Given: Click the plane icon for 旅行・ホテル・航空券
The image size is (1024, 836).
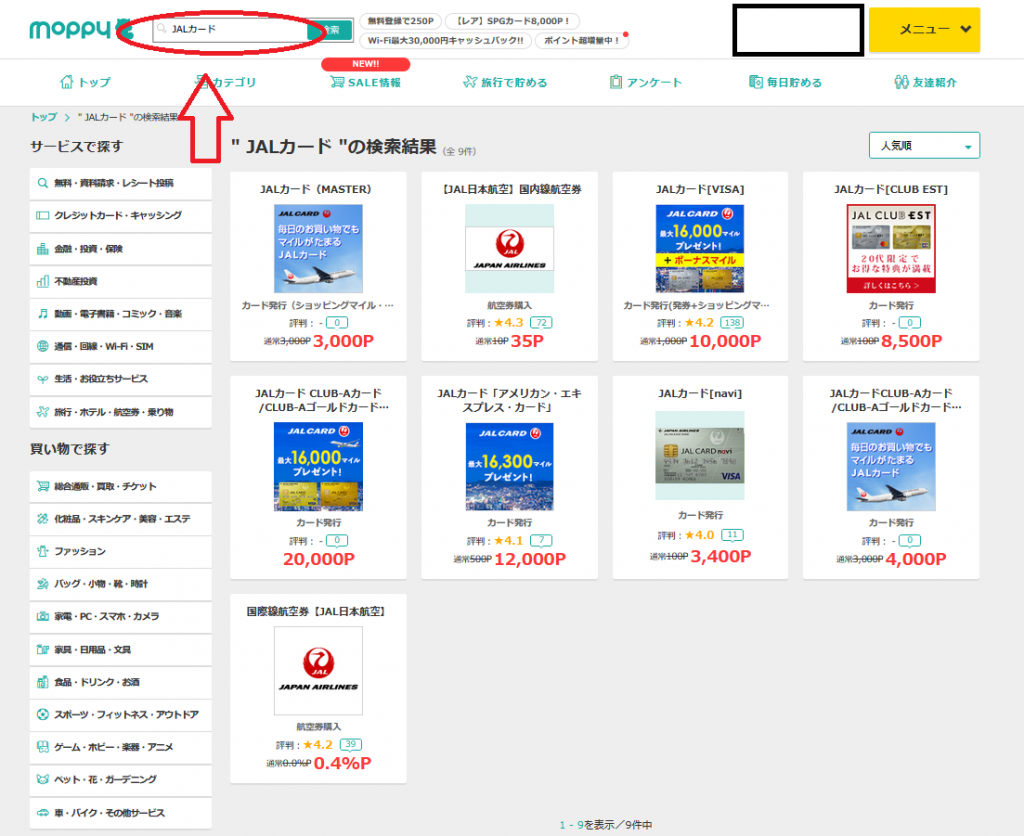Looking at the screenshot, I should (x=42, y=411).
